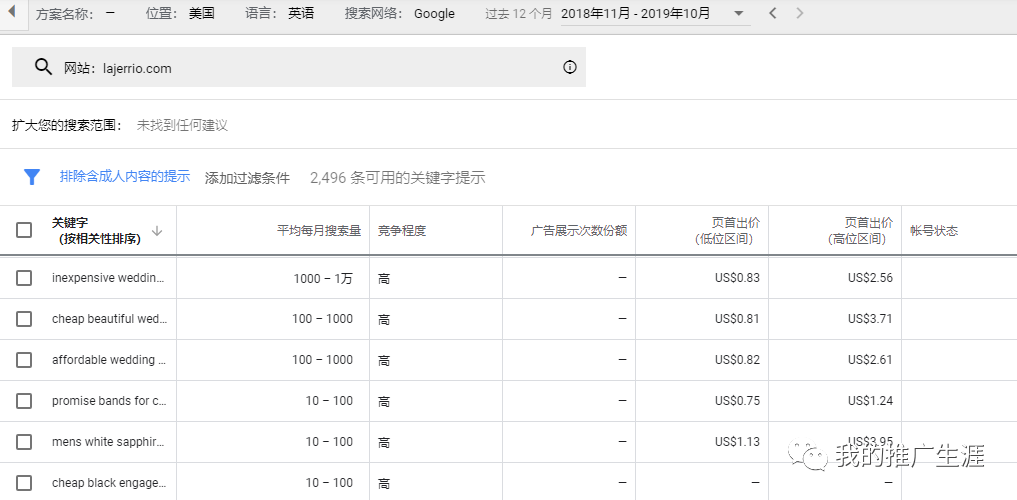1017x500 pixels.
Task: Click the search magnifier icon
Action: (43, 67)
